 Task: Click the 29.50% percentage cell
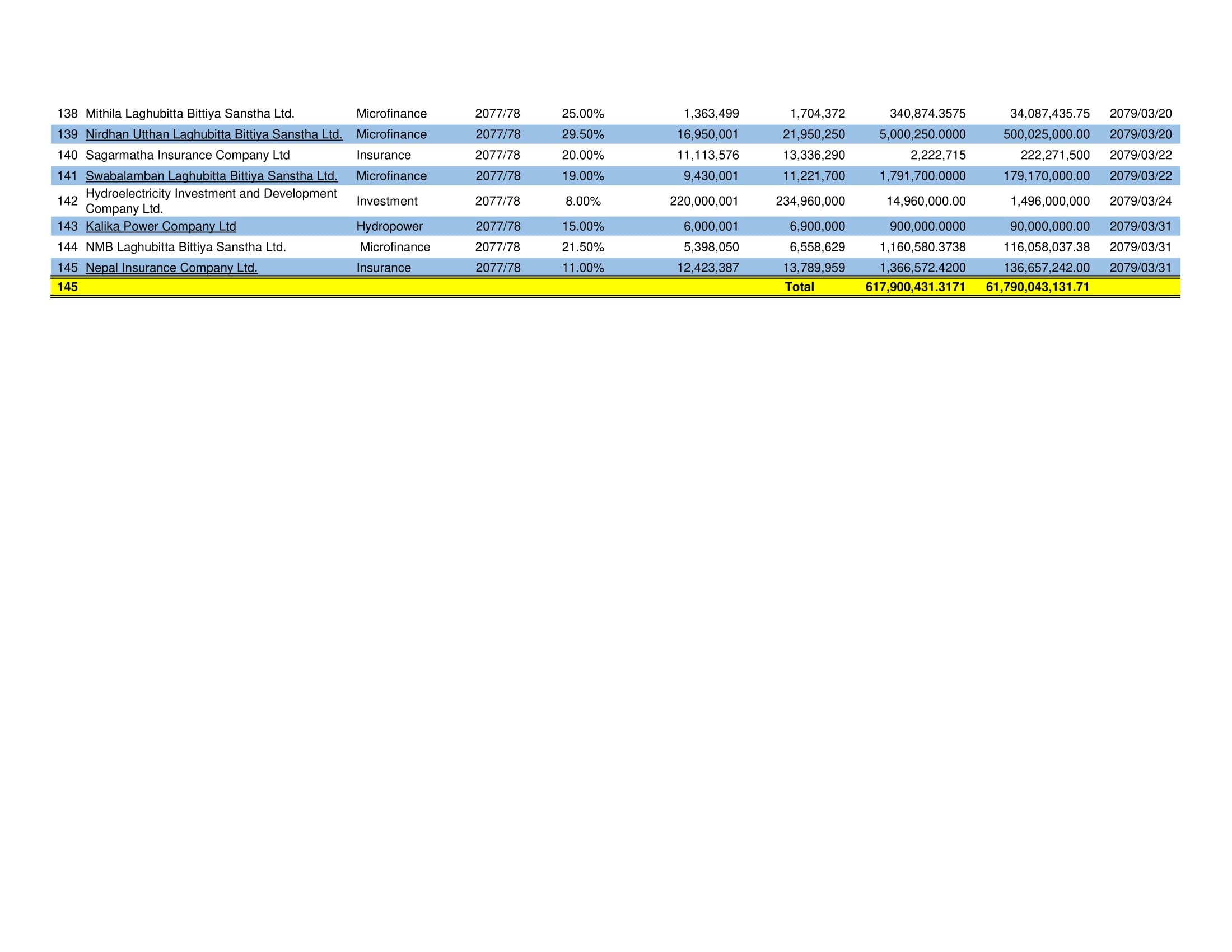[x=583, y=134]
